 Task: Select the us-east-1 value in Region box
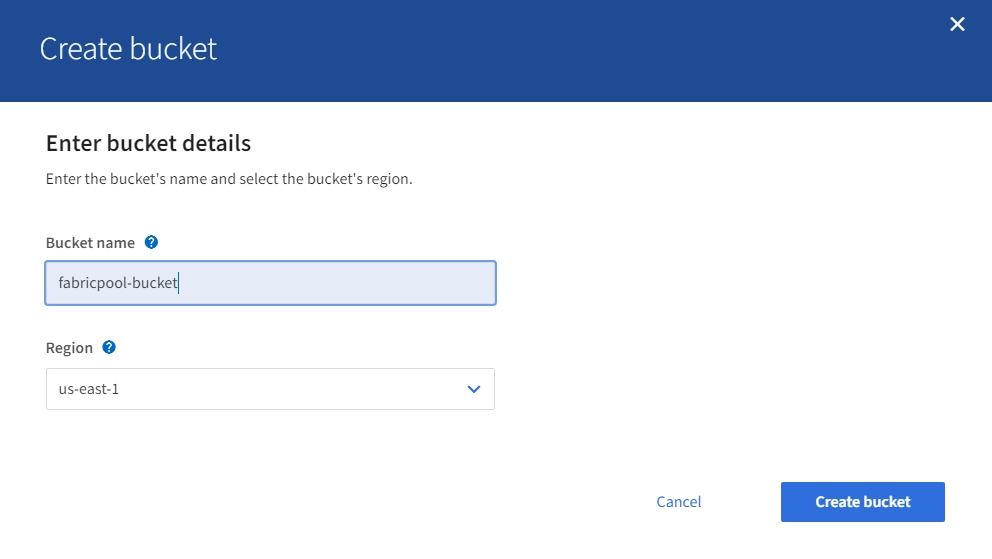click(x=89, y=389)
